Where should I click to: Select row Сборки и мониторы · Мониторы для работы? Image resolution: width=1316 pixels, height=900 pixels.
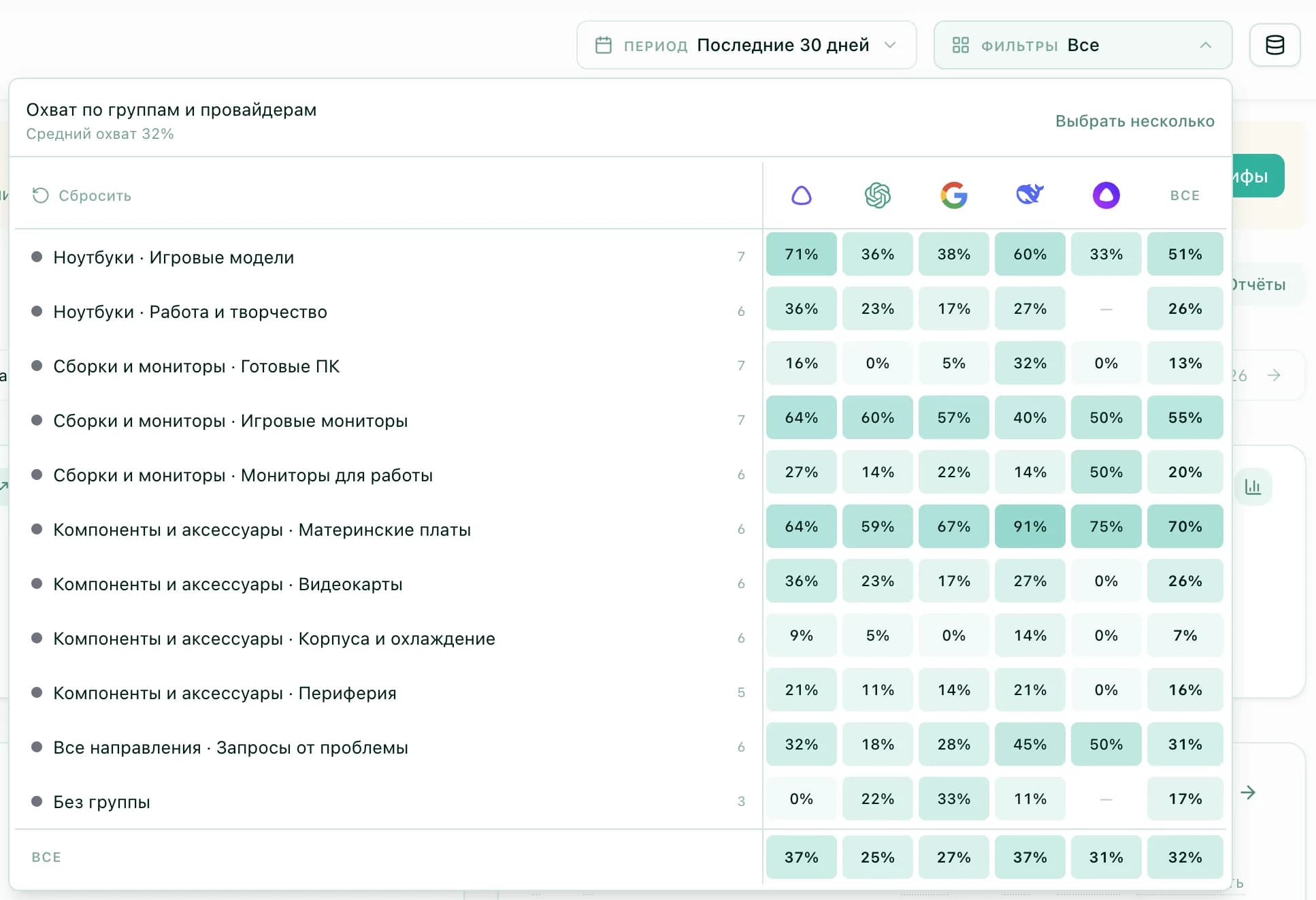point(389,475)
